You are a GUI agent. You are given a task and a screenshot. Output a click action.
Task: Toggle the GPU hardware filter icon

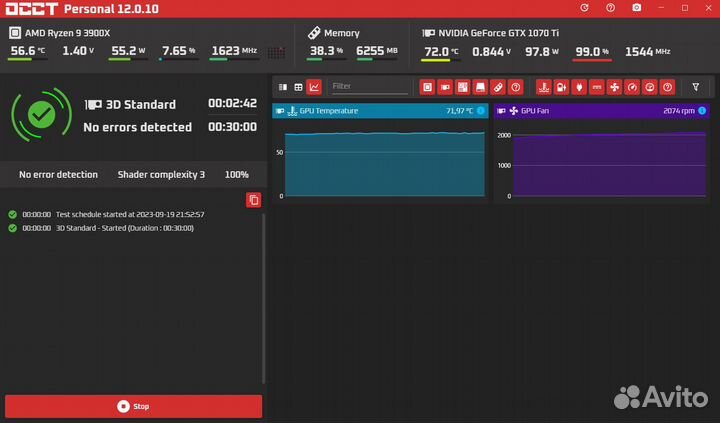446,87
